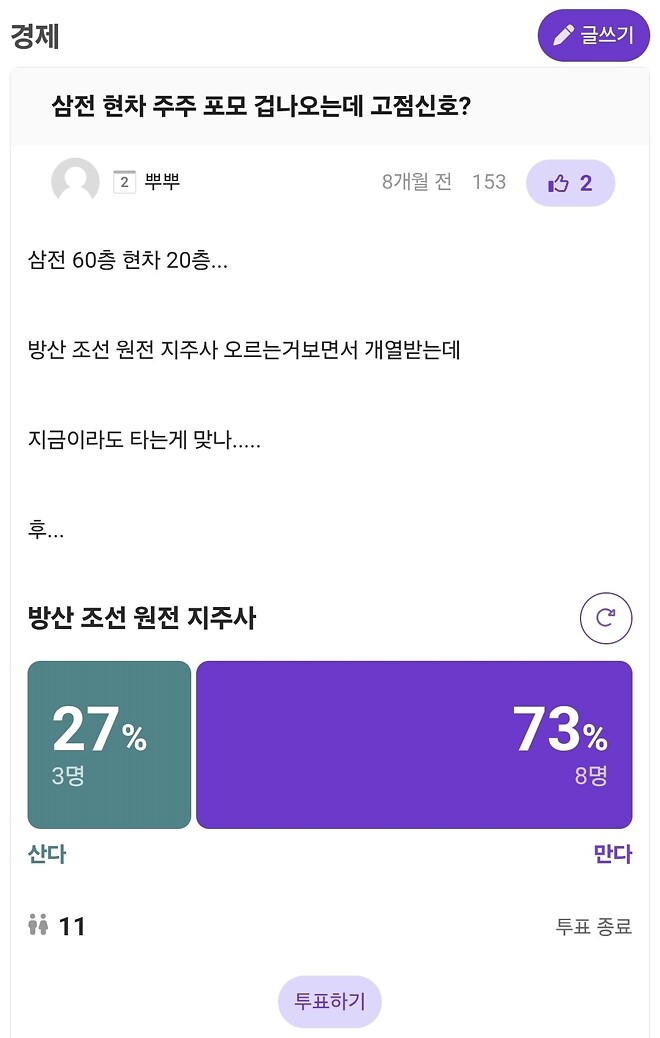Switch to the 경제 category tab
This screenshot has height=1038, width=660.
[x=34, y=35]
